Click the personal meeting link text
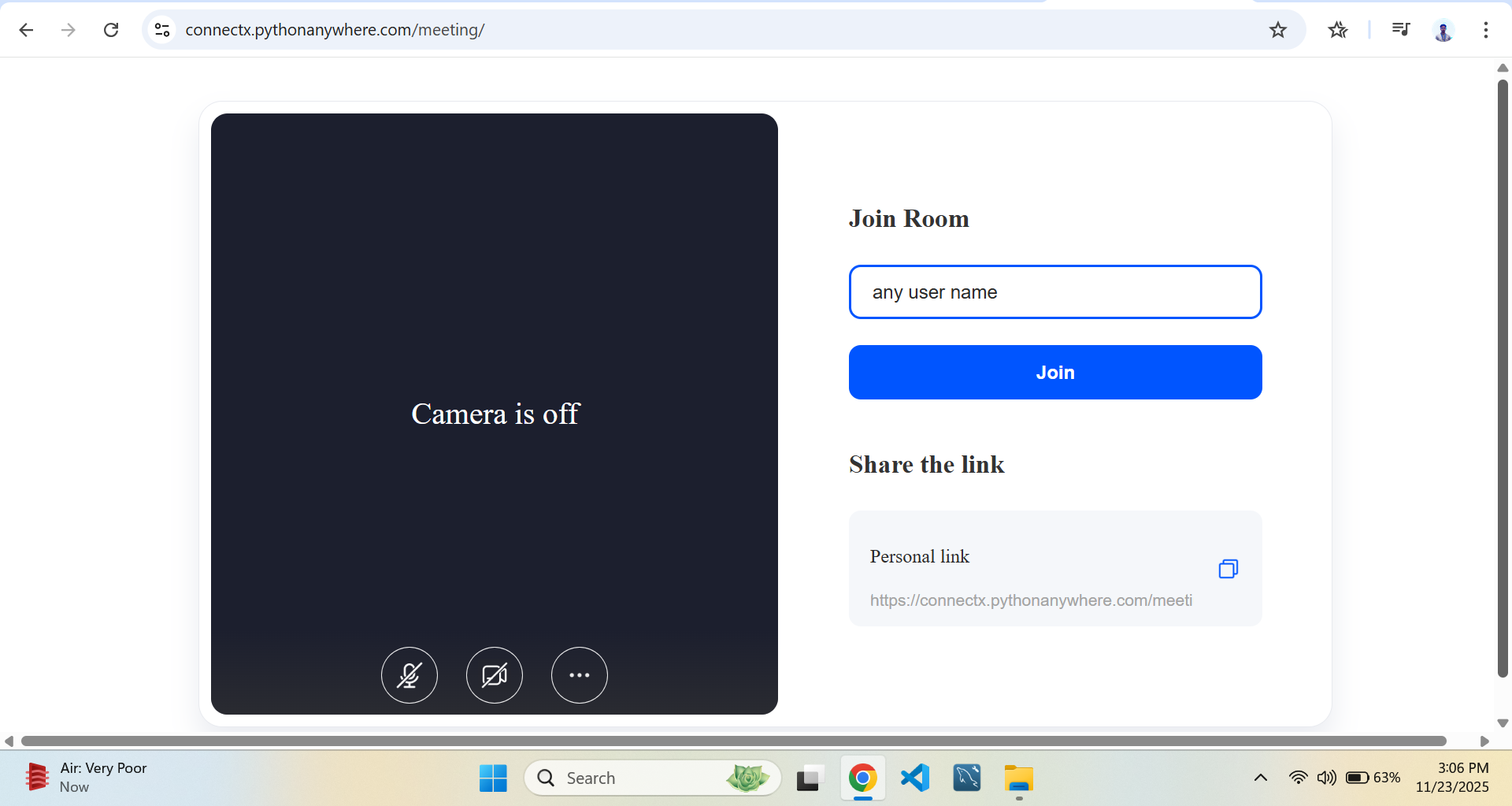Screen dimensions: 1512x806 (1031, 600)
